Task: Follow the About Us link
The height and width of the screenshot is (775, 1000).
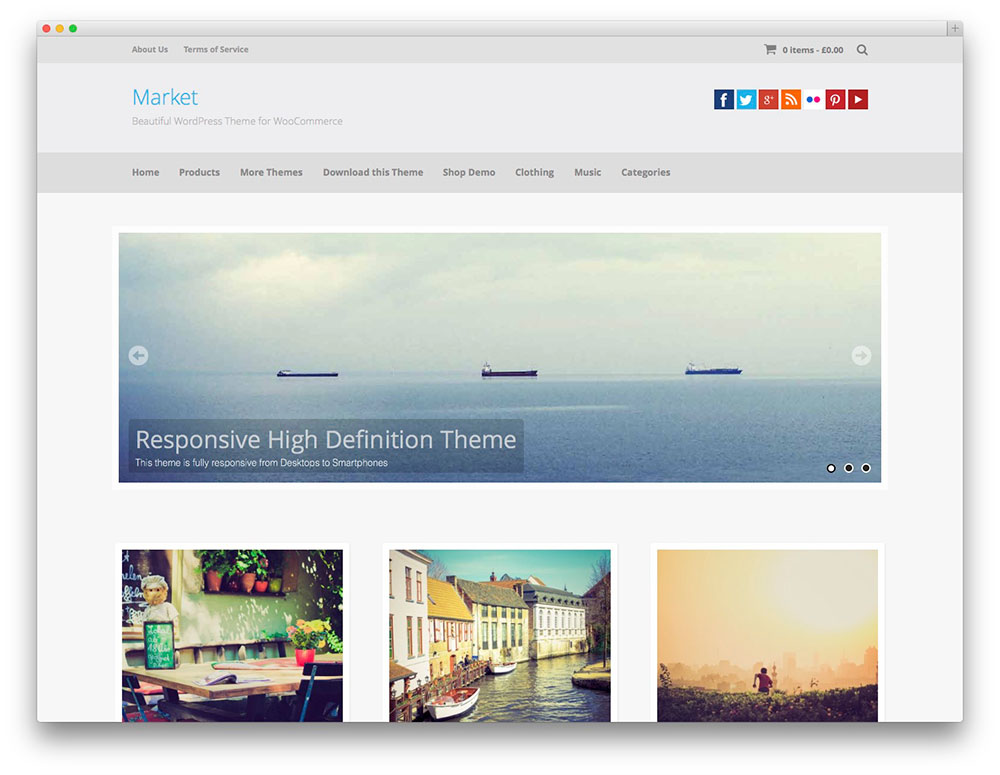Action: coord(150,49)
